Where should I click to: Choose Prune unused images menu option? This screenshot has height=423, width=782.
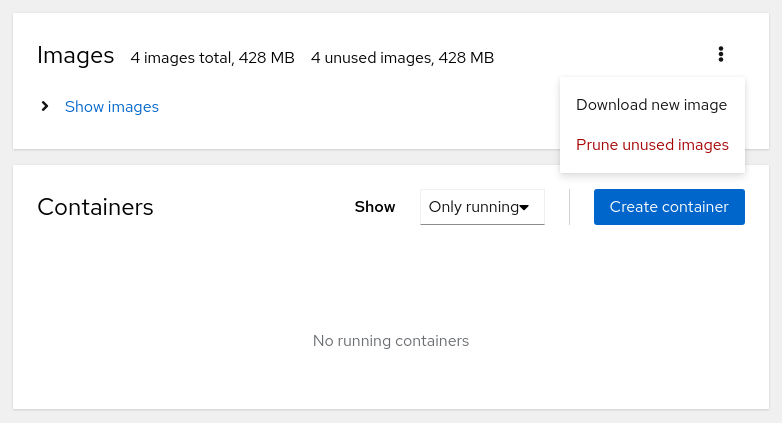[651, 145]
